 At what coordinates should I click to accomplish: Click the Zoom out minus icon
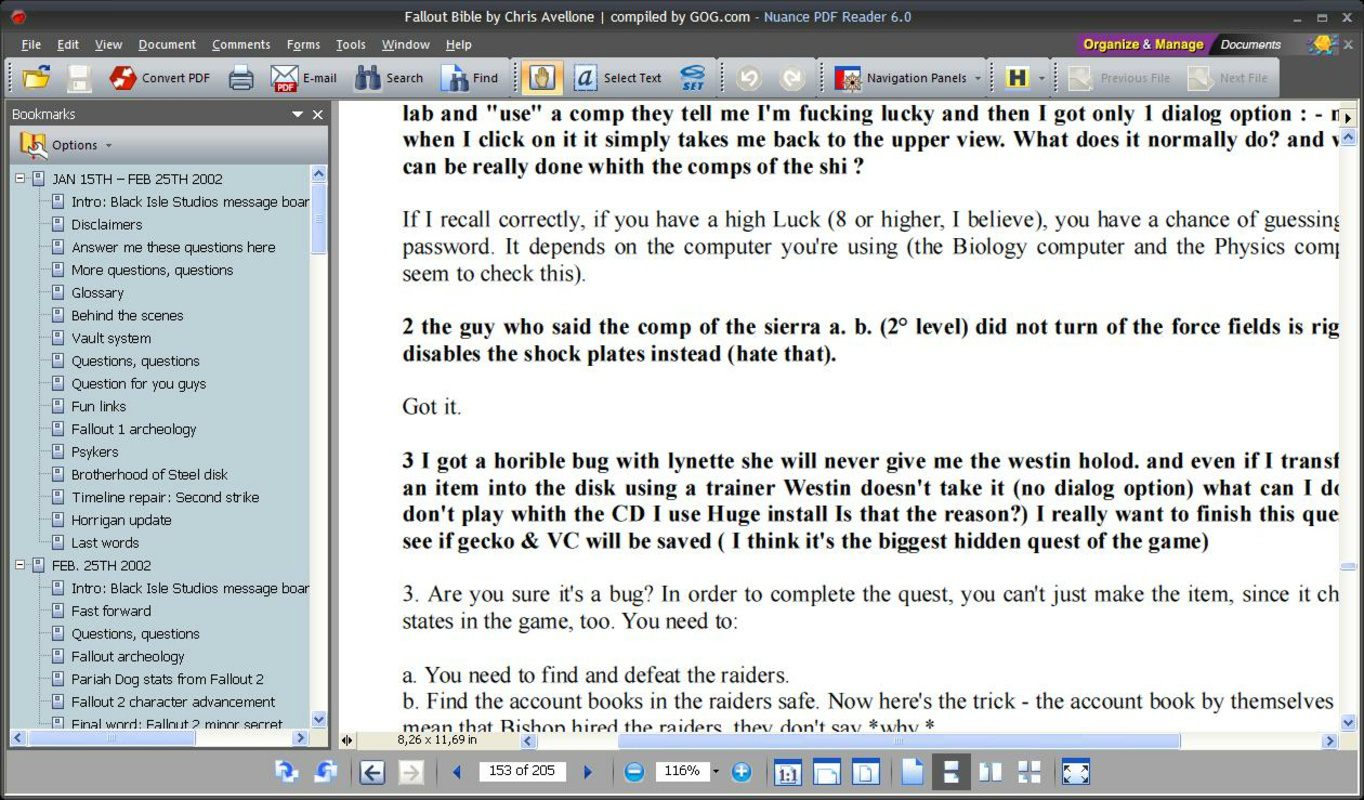pyautogui.click(x=634, y=771)
